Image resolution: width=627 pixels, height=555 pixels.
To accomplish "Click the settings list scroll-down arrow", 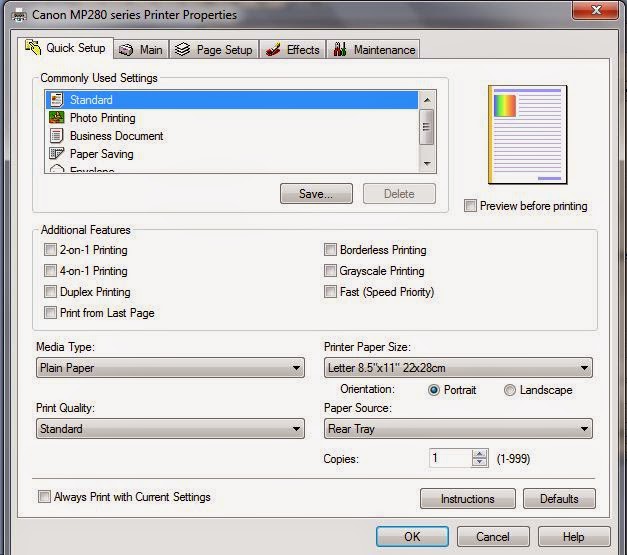I will 427,164.
